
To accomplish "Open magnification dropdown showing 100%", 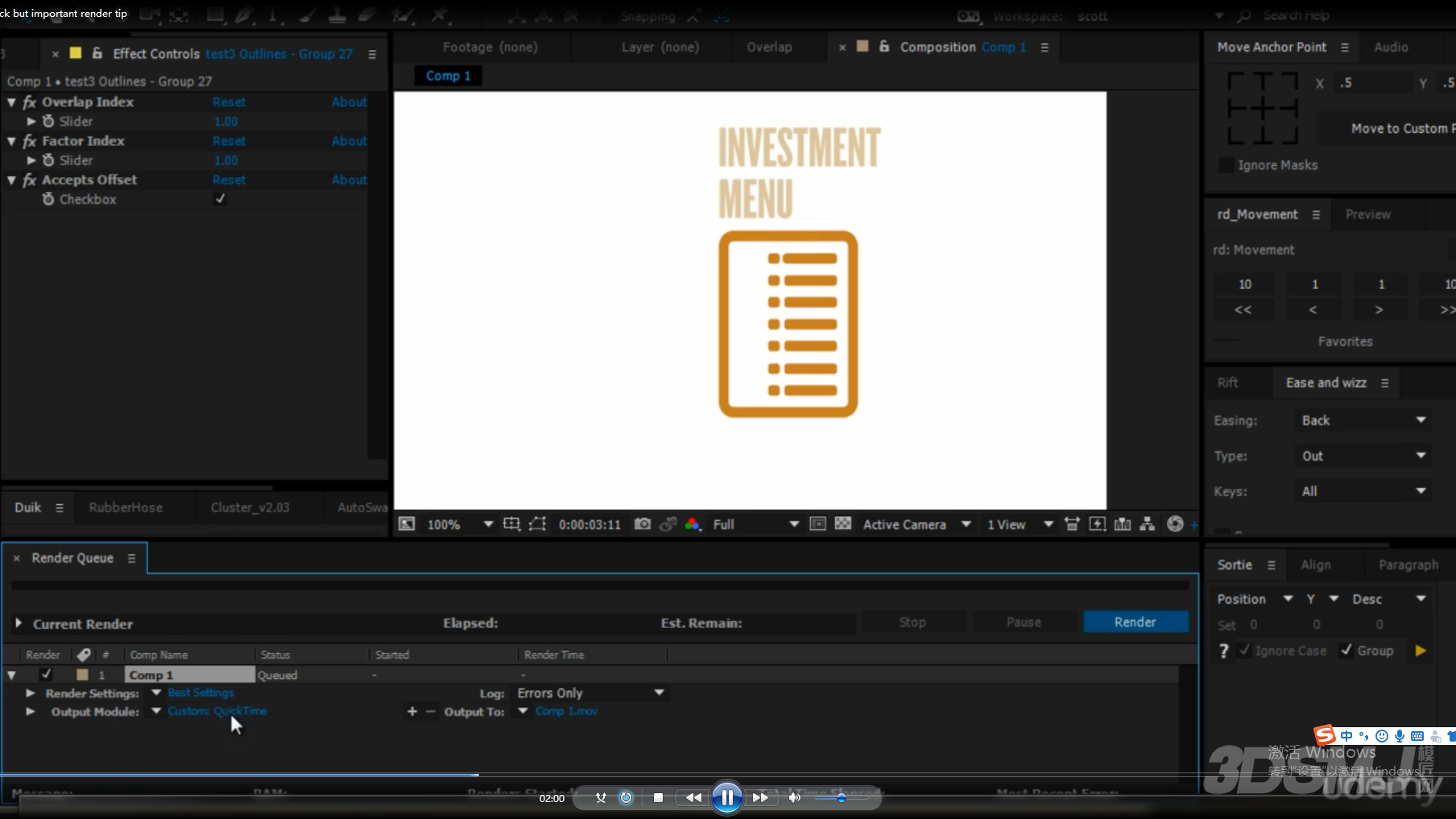I will (460, 524).
